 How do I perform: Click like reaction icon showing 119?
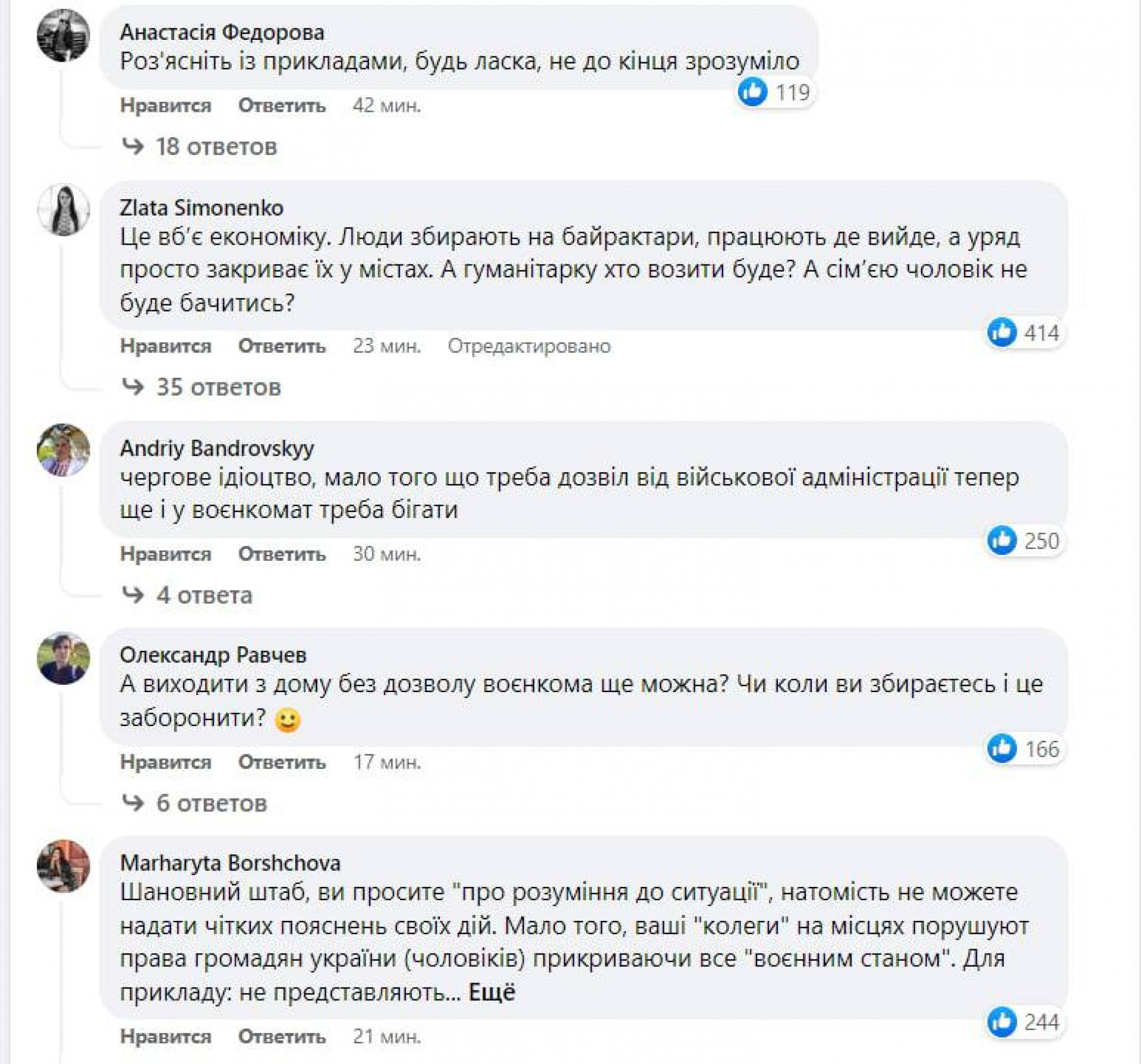pyautogui.click(x=752, y=93)
